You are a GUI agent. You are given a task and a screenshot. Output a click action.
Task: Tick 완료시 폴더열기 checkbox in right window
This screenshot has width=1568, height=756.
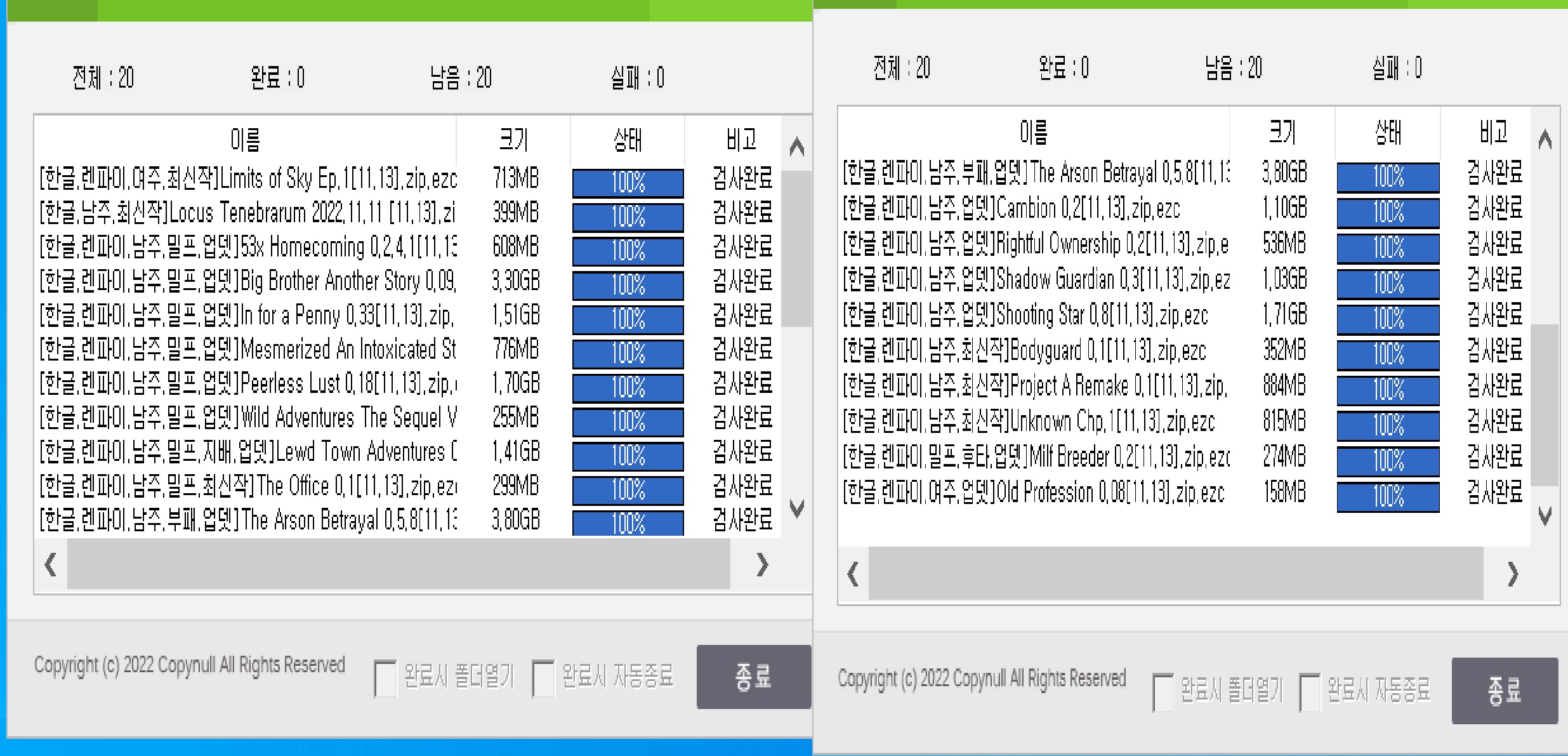[x=1163, y=692]
